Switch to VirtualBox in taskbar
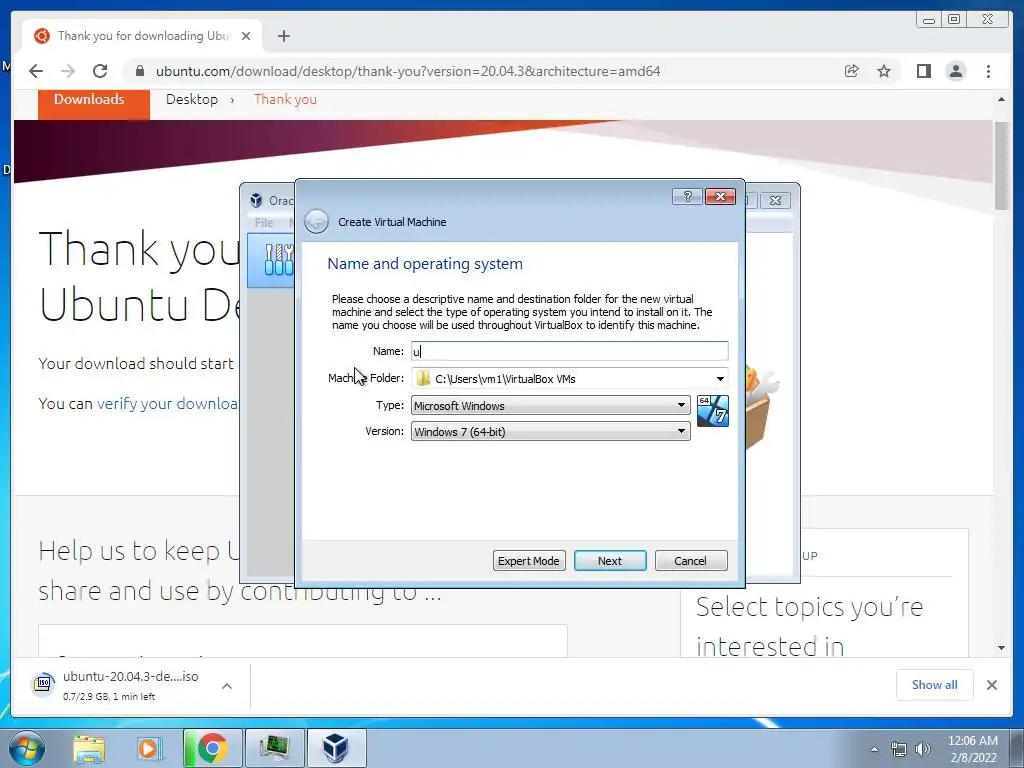1024x768 pixels. (336, 748)
